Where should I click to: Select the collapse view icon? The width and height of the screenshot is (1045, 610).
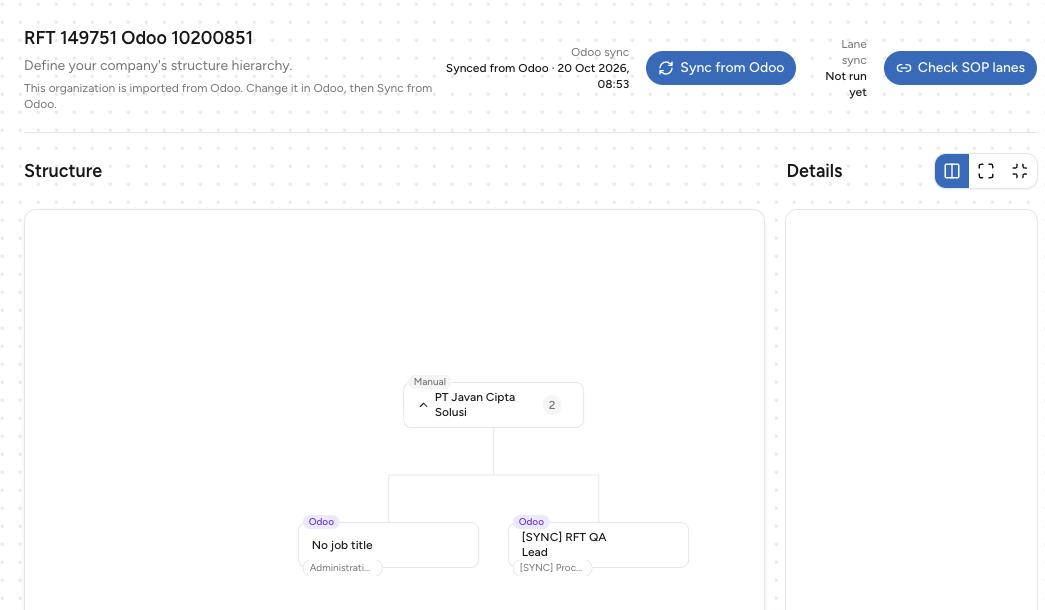point(1020,171)
